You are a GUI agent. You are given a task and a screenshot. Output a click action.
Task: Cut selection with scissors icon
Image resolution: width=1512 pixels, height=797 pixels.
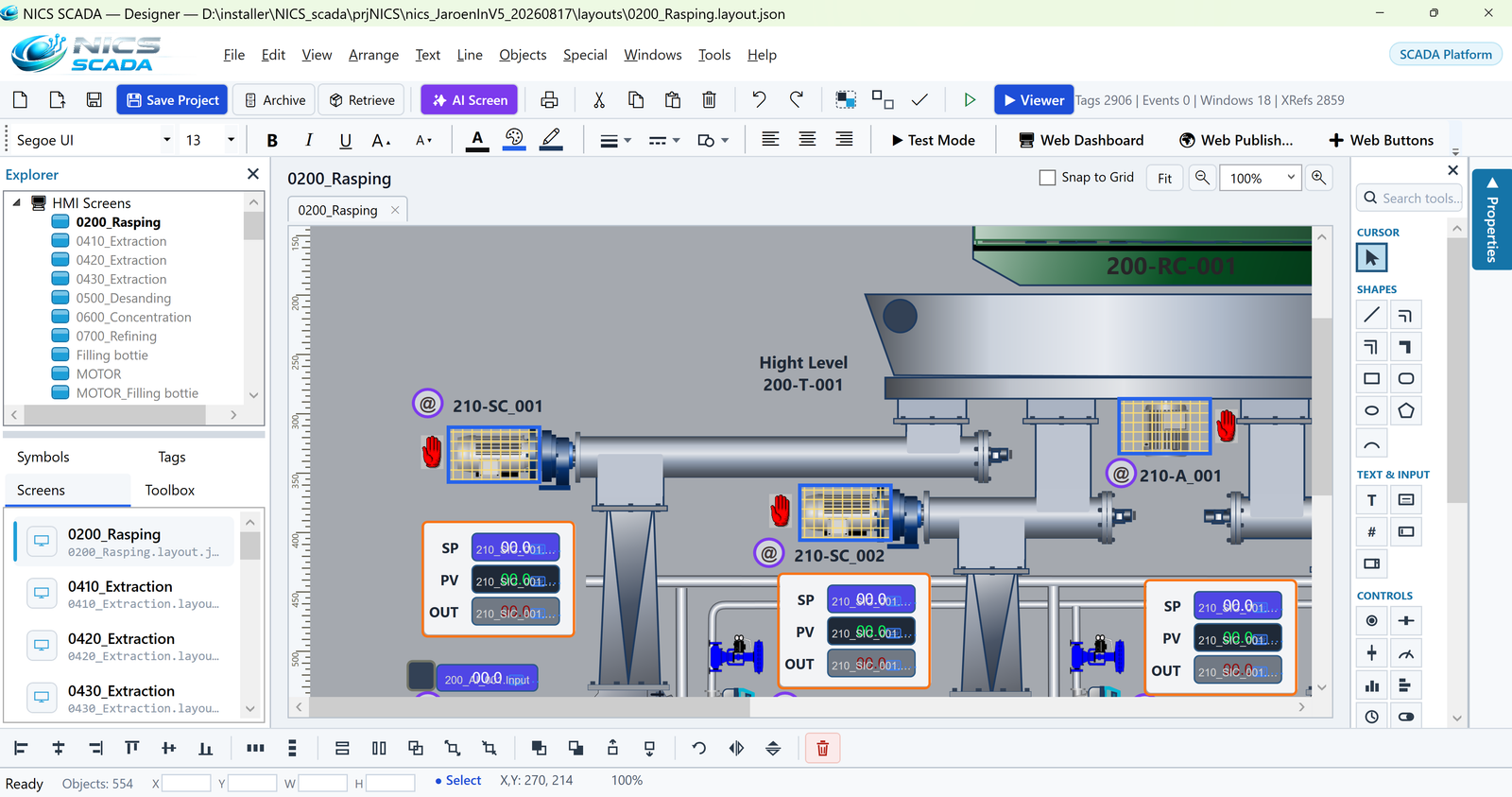(x=598, y=99)
